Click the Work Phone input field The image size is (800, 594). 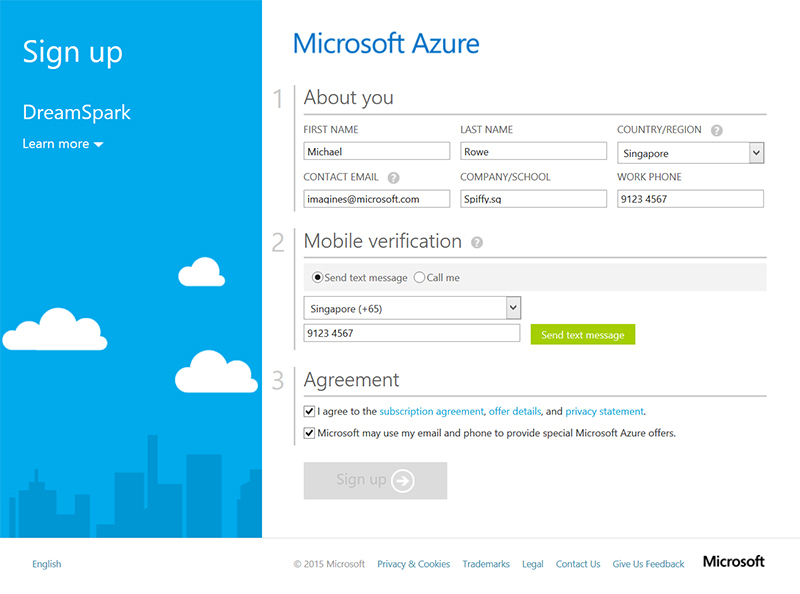690,199
